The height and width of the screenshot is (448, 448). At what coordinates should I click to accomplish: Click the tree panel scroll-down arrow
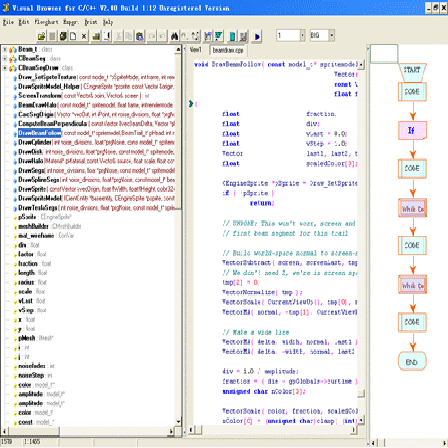(178, 421)
